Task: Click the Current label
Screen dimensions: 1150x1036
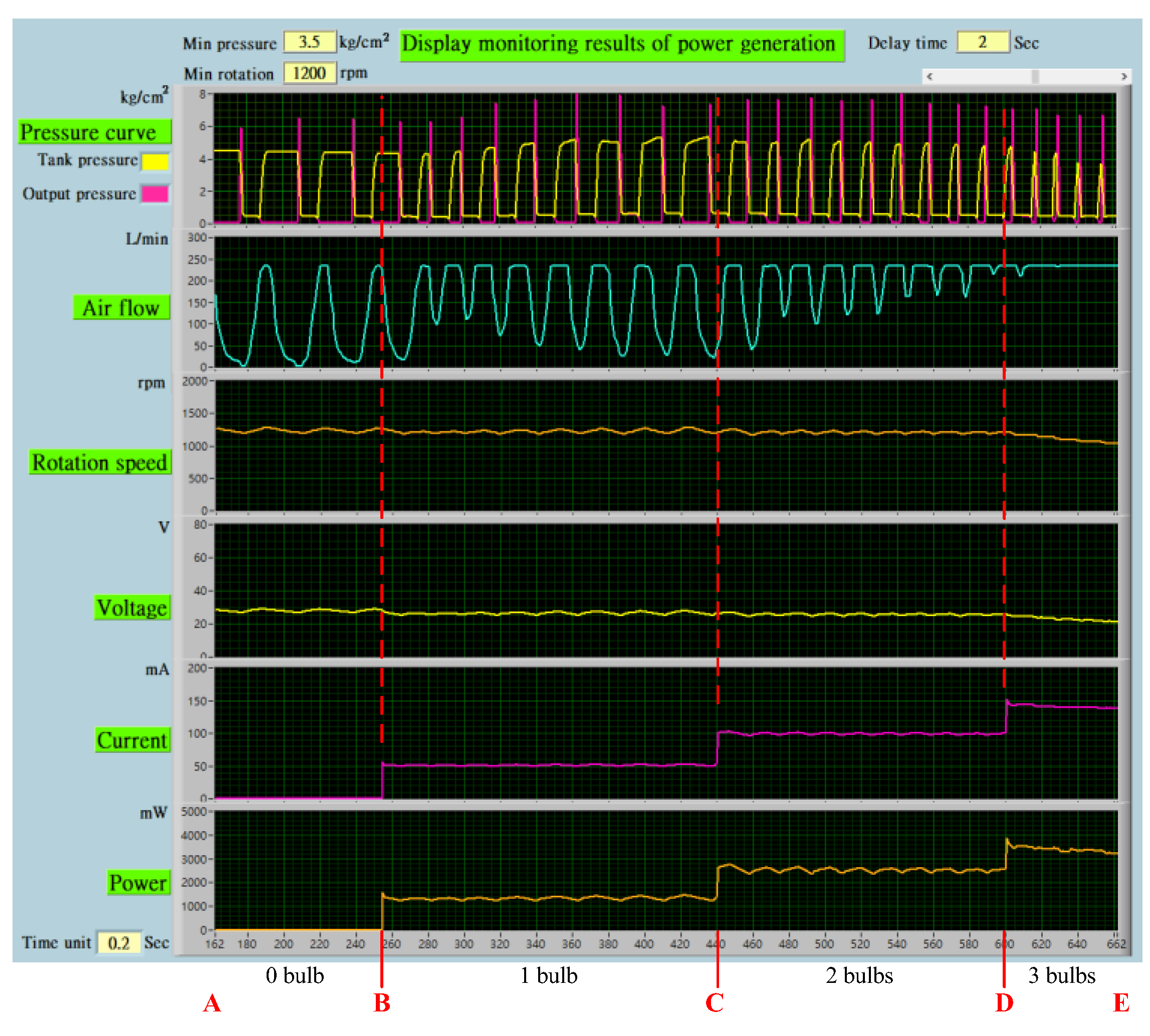Action: 132,740
